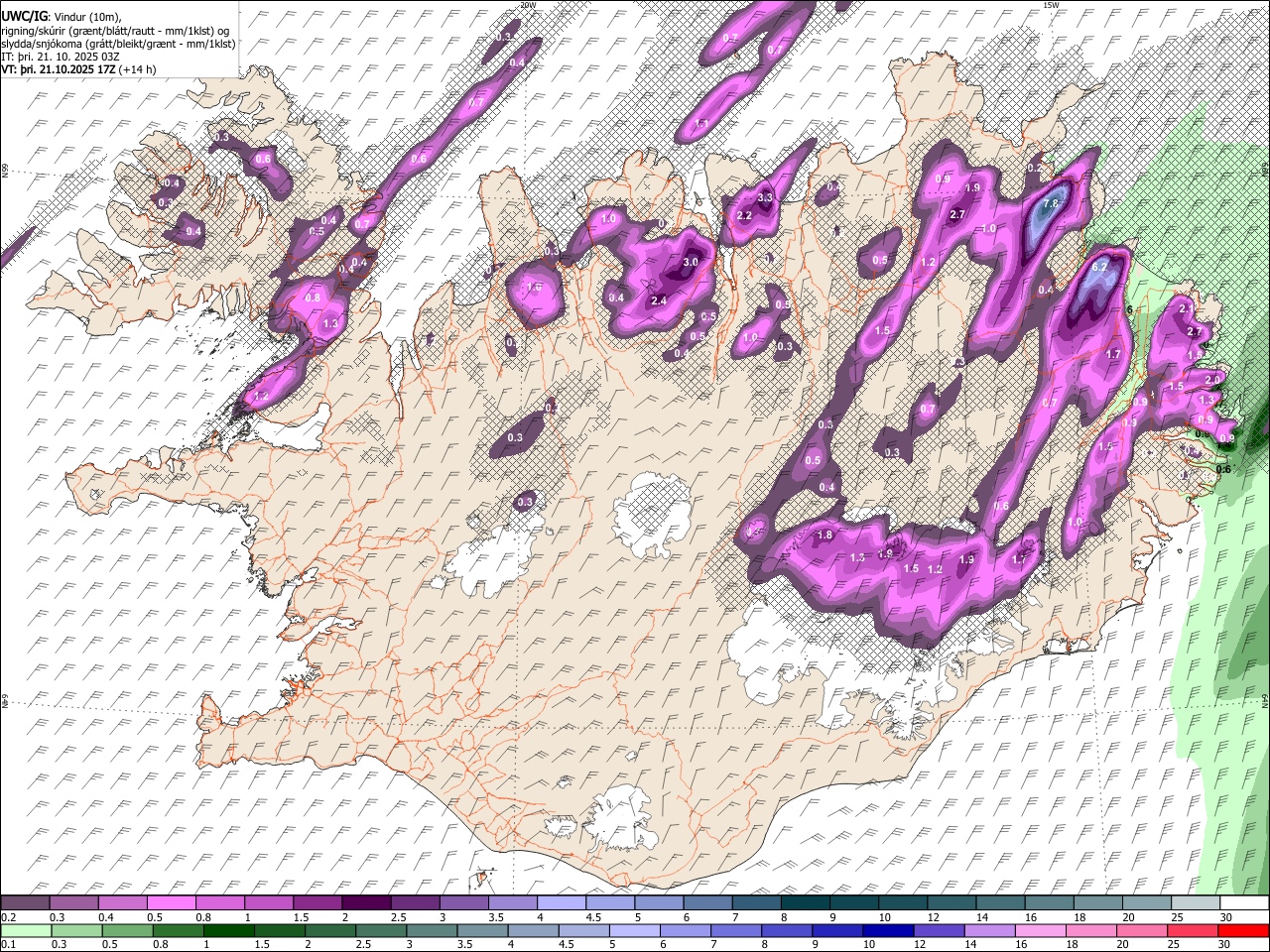Viewport: 1270px width, 952px height.
Task: Pick the darkest purple swatch between 2 and 2.5
Action: pos(365,903)
